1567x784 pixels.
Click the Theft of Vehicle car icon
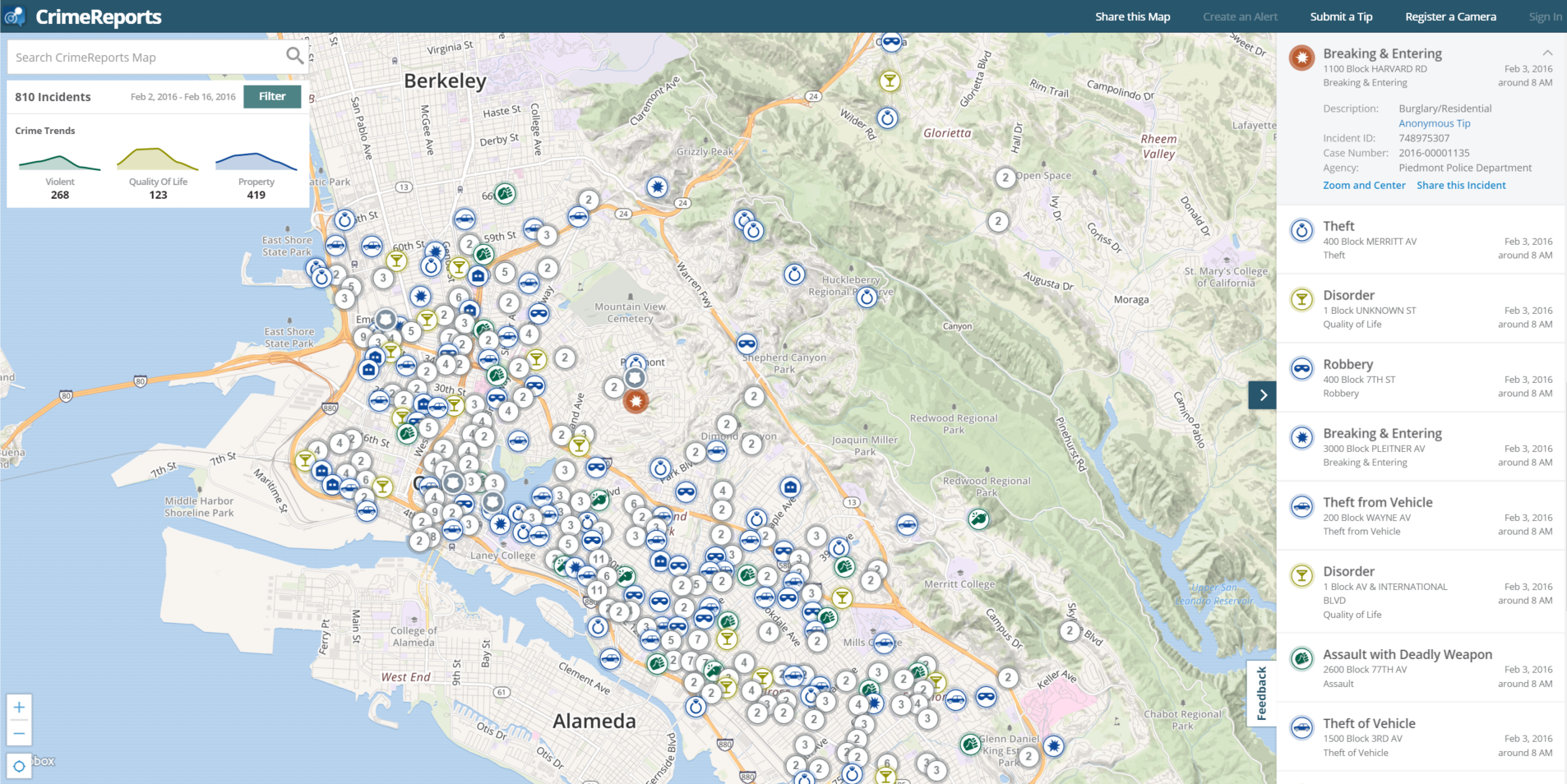coord(1301,728)
